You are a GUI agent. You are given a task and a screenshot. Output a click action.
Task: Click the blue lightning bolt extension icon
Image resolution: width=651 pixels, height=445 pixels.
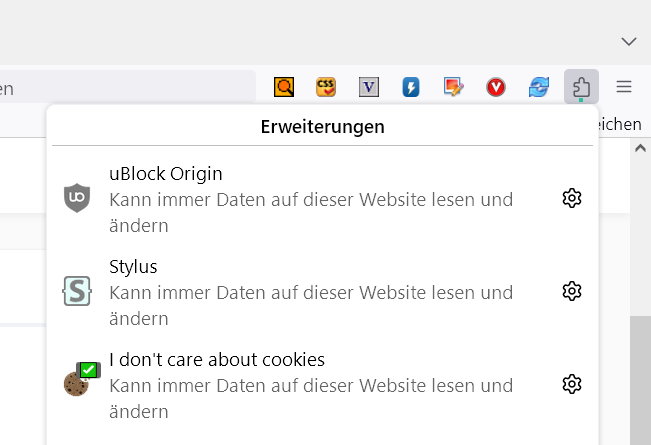(x=411, y=87)
